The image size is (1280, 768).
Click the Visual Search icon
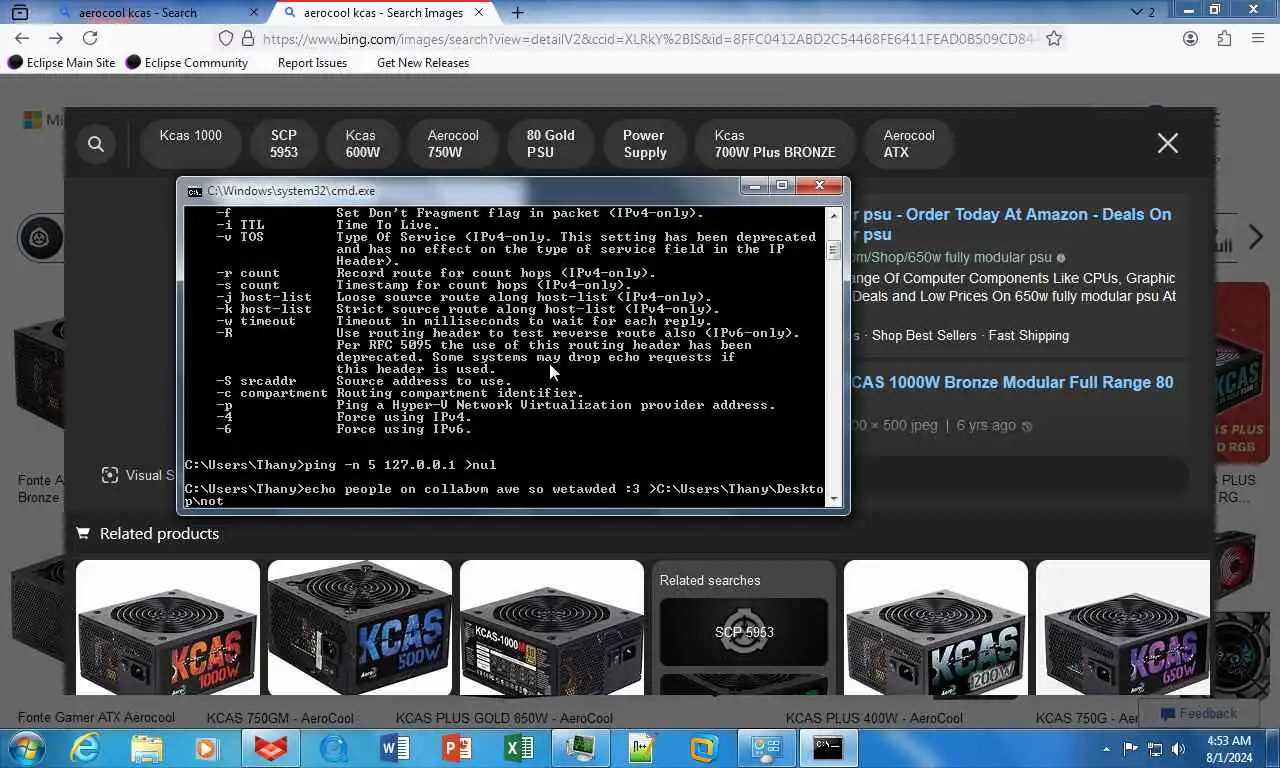110,475
